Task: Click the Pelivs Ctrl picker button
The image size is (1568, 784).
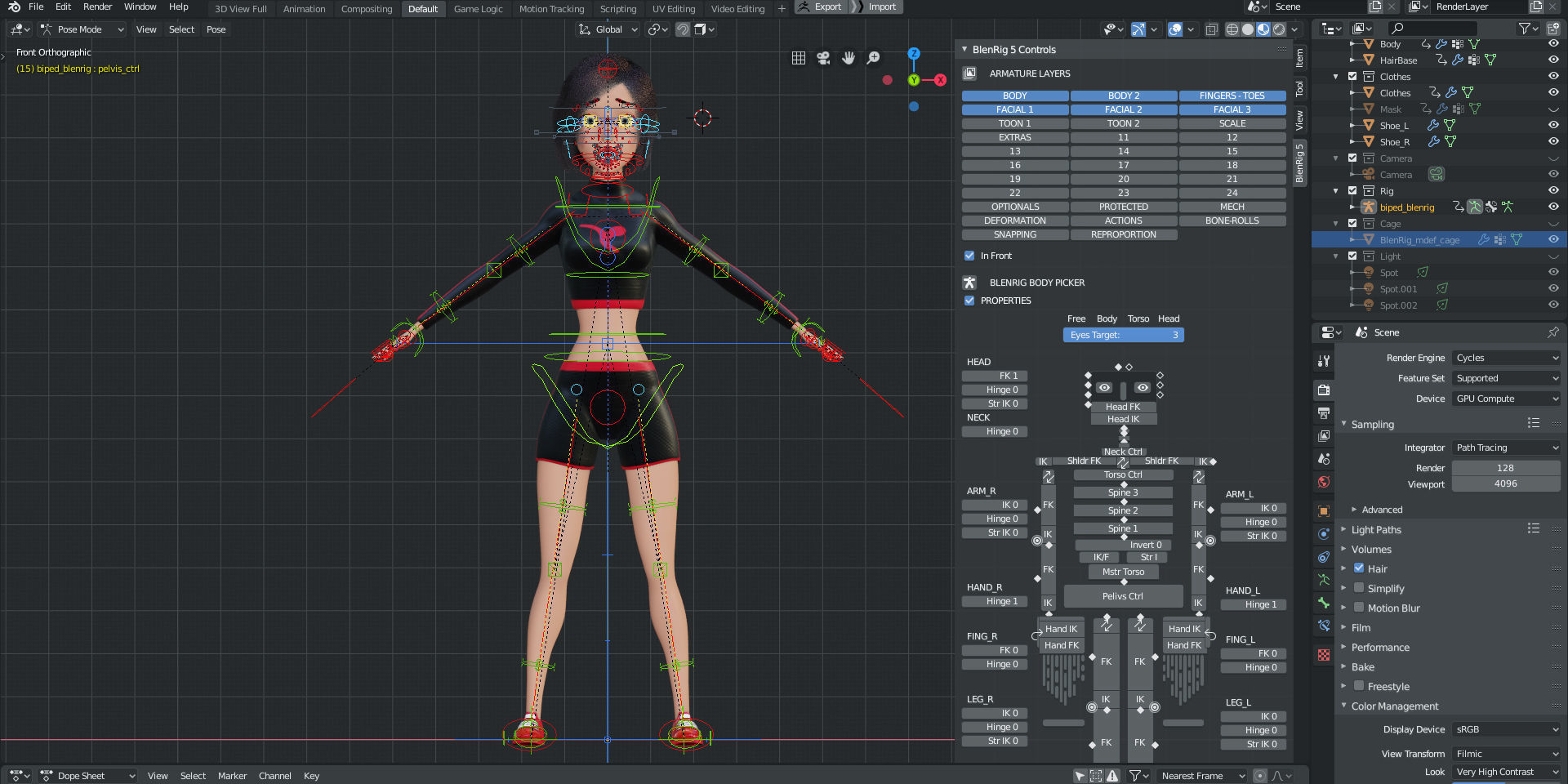Action: click(1123, 596)
